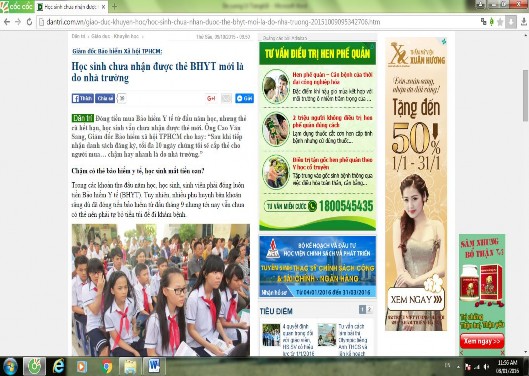
Task: Click the 'Học viện Chính sách và Phát triển' banner
Action: point(317,267)
